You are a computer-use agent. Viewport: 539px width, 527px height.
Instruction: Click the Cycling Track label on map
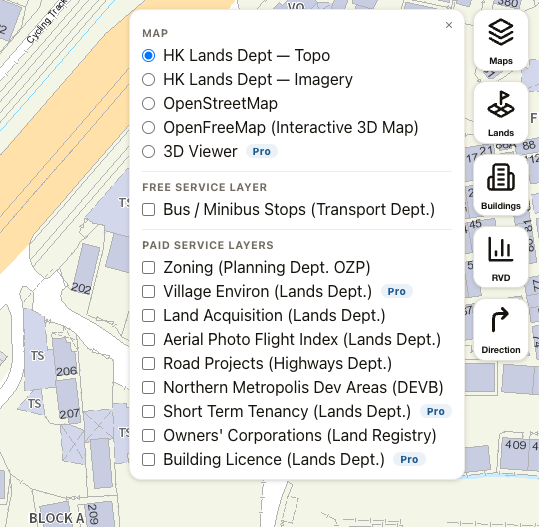pos(46,21)
